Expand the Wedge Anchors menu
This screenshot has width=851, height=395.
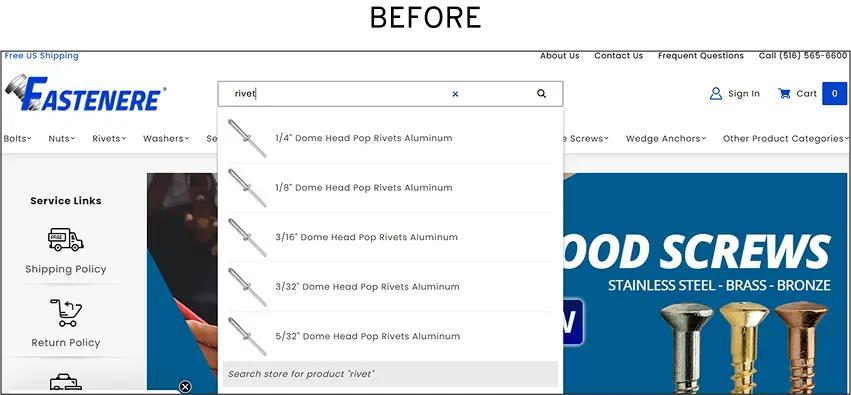tap(666, 138)
